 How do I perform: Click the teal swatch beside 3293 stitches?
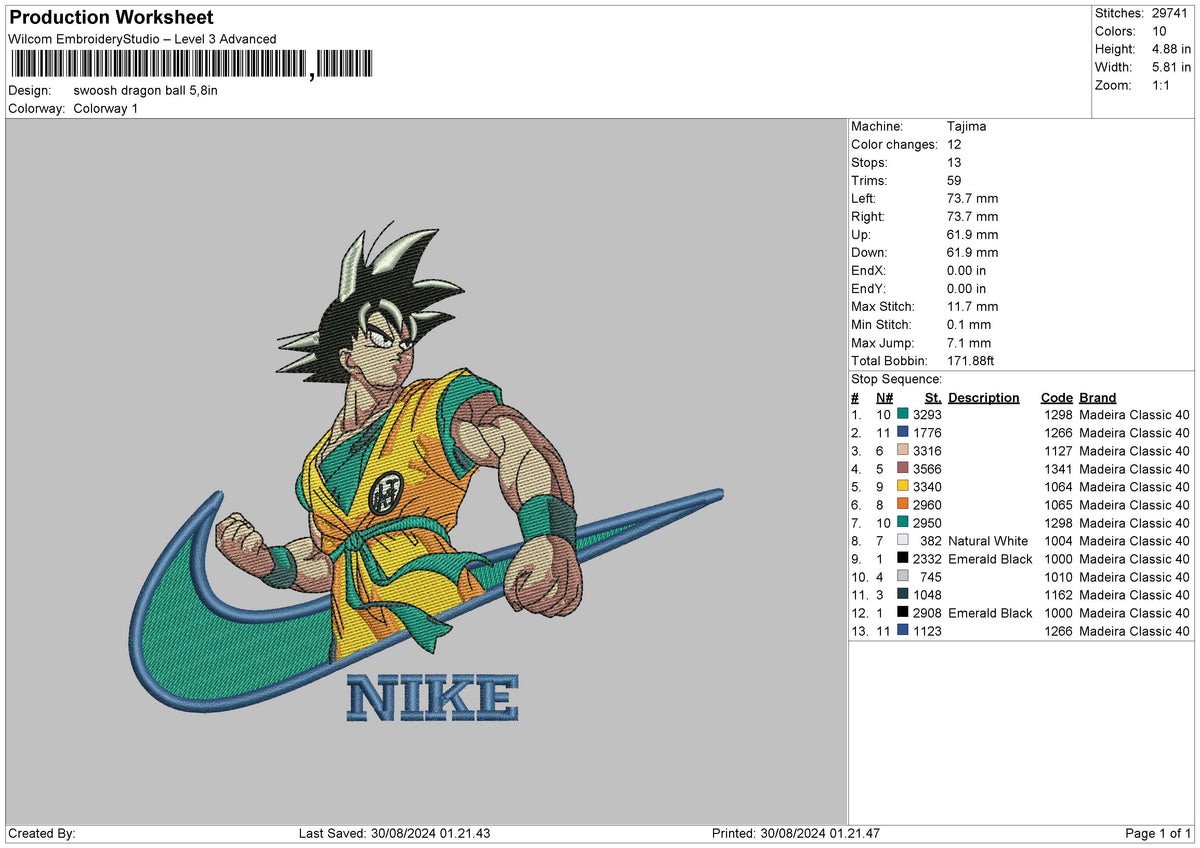[x=903, y=413]
